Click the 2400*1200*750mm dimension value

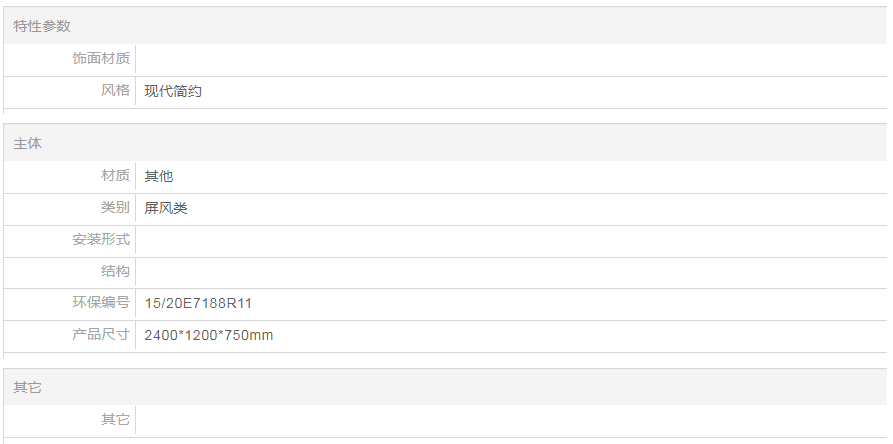pos(208,335)
